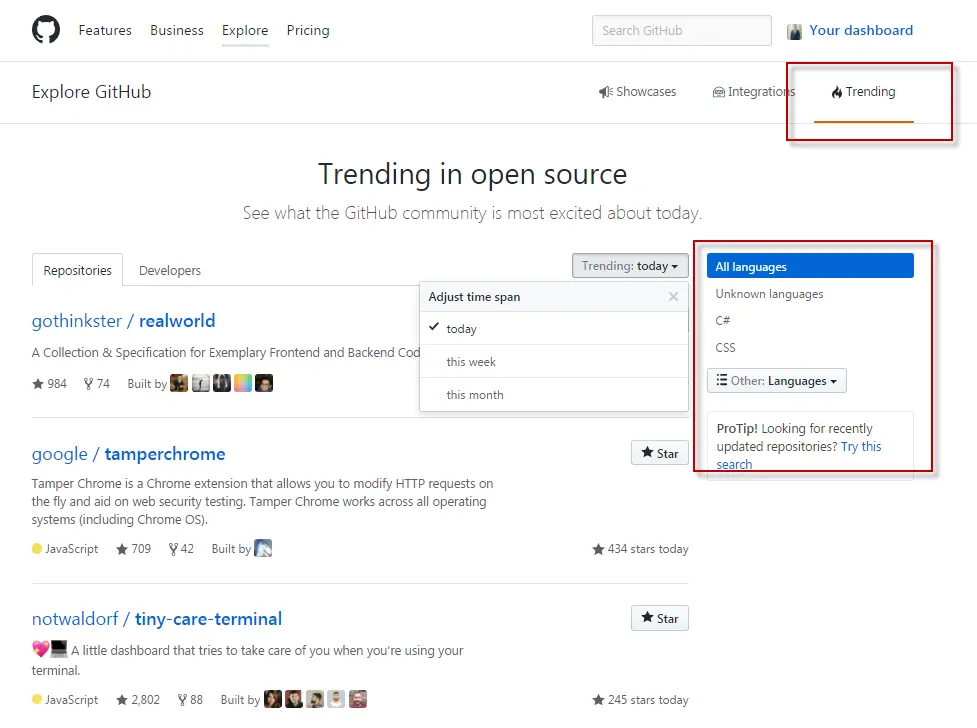Switch to the Repositories tab
Image resolution: width=977 pixels, height=728 pixels.
pyautogui.click(x=77, y=270)
